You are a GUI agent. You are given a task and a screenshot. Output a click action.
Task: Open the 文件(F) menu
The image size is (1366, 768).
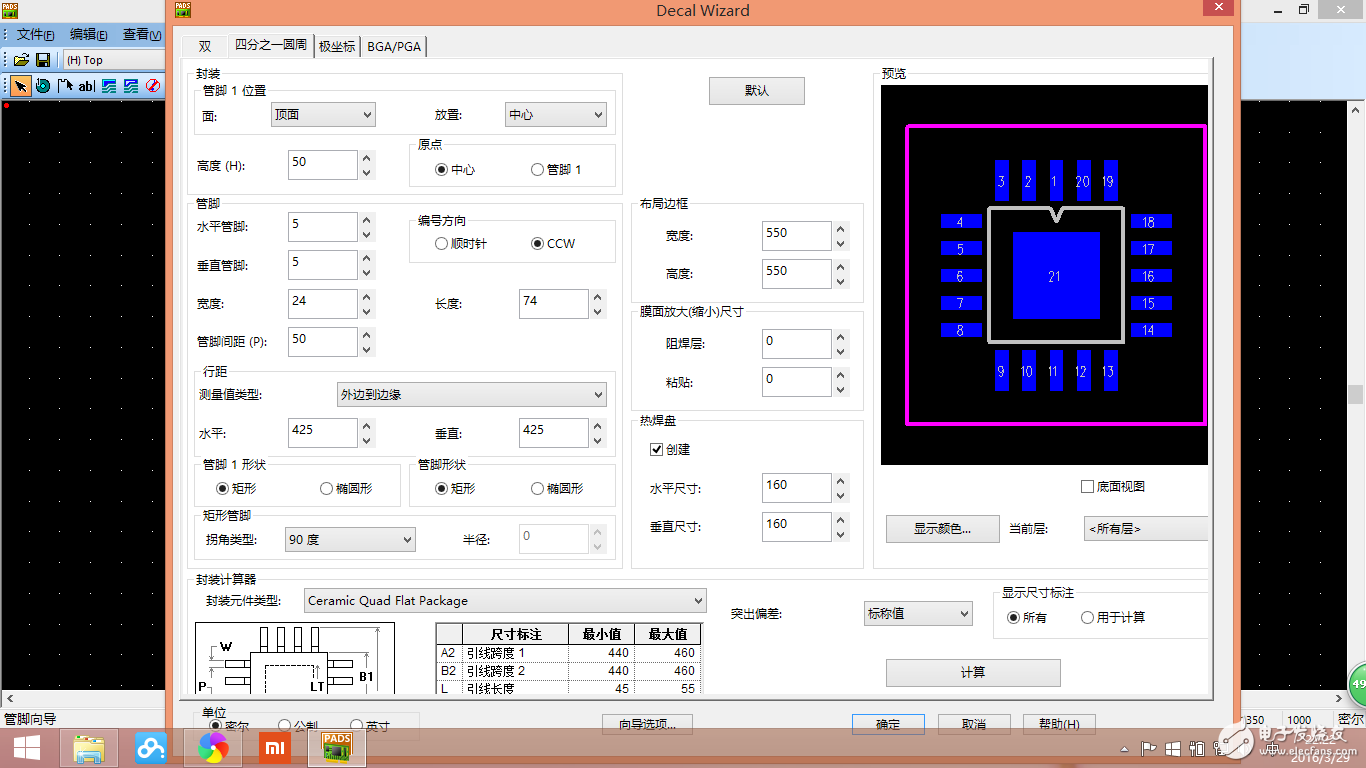click(x=35, y=35)
